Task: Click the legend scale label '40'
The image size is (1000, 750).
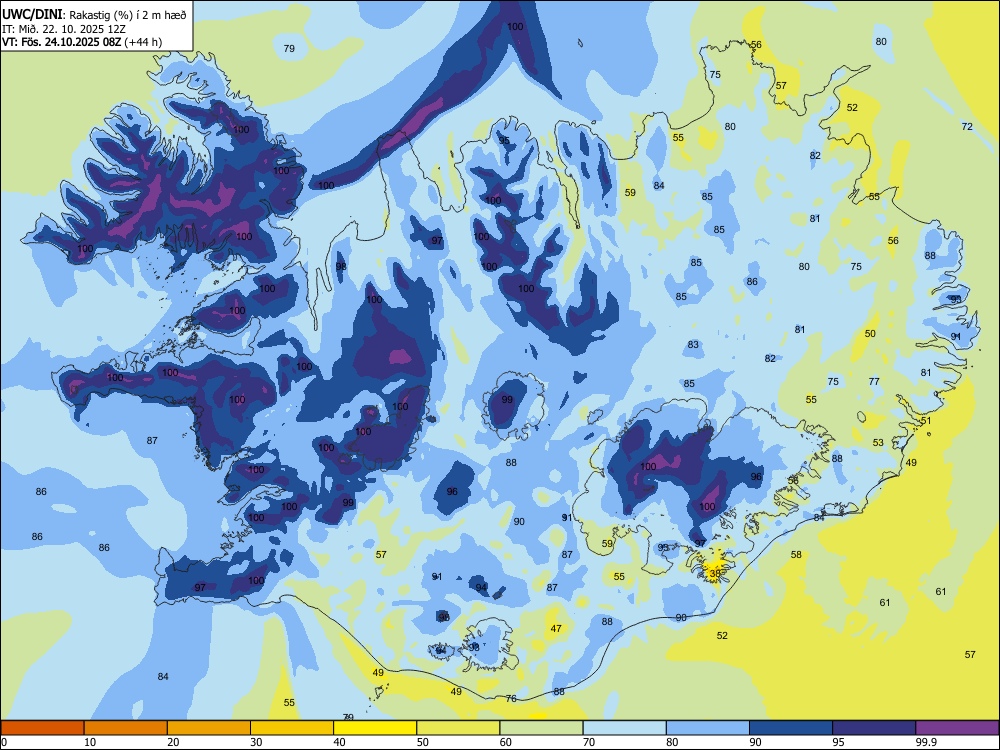Action: (x=340, y=742)
